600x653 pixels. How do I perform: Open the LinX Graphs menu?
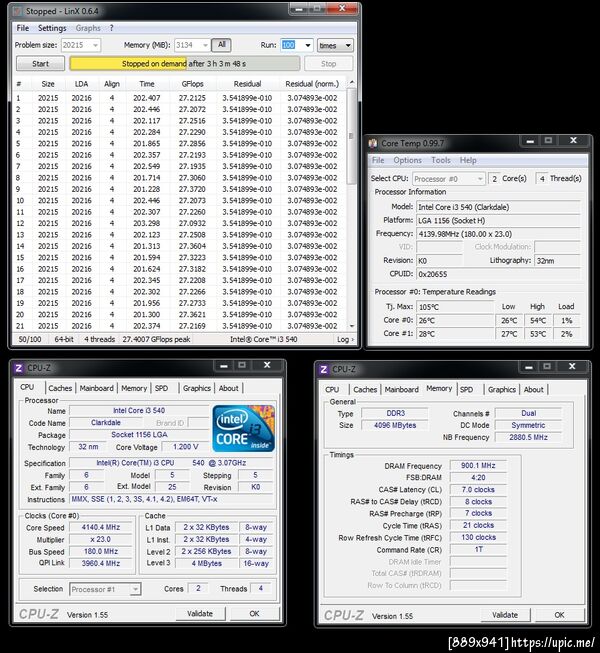[x=88, y=28]
